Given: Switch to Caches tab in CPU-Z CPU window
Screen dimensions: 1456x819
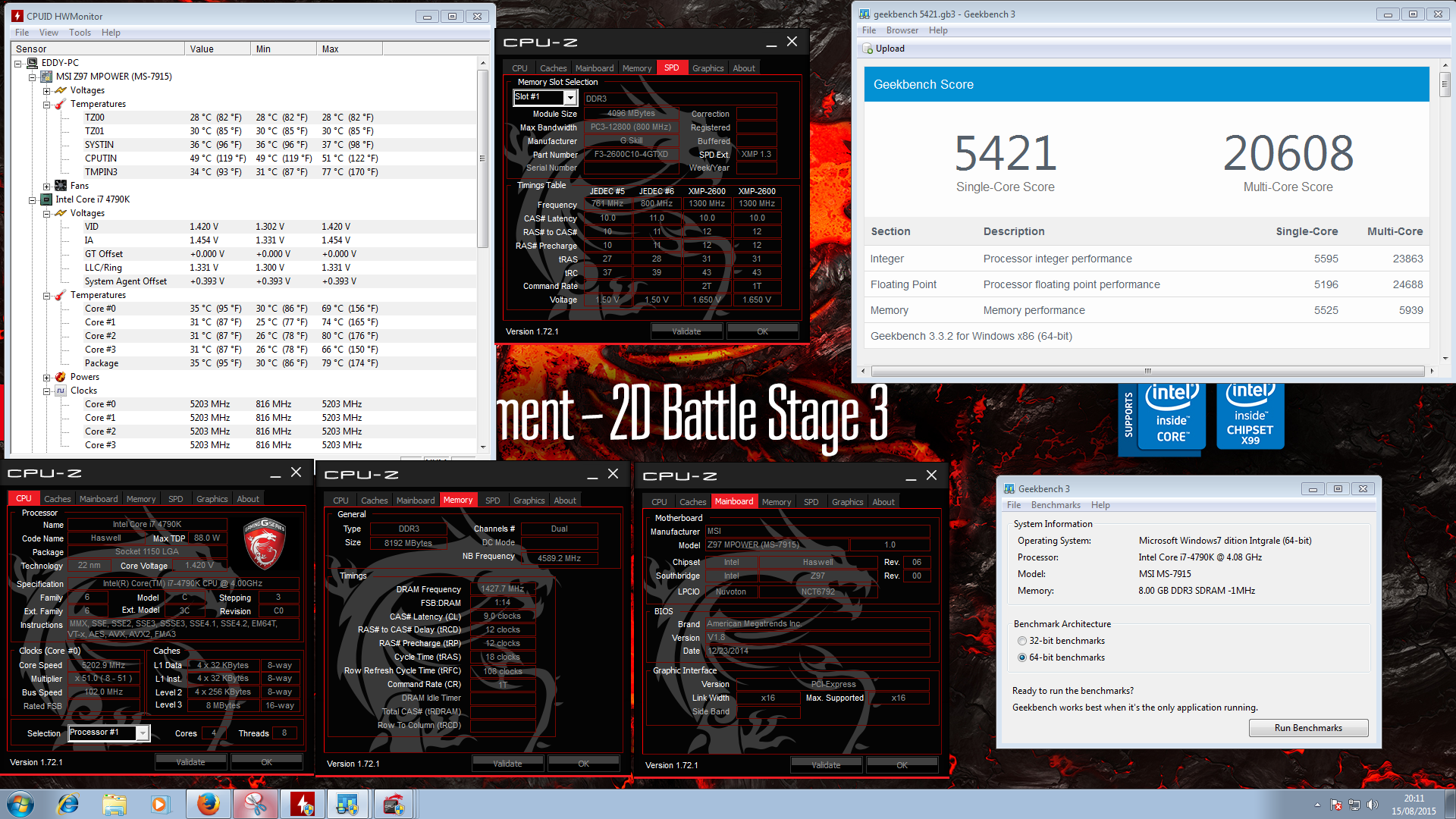Looking at the screenshot, I should click(58, 499).
